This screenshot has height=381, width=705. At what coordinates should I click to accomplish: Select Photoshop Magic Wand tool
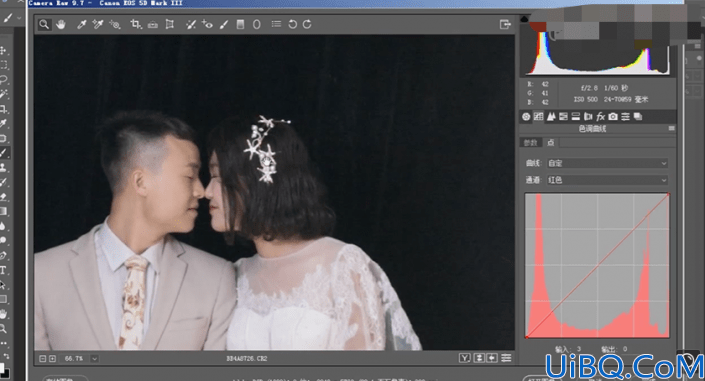(x=4, y=94)
